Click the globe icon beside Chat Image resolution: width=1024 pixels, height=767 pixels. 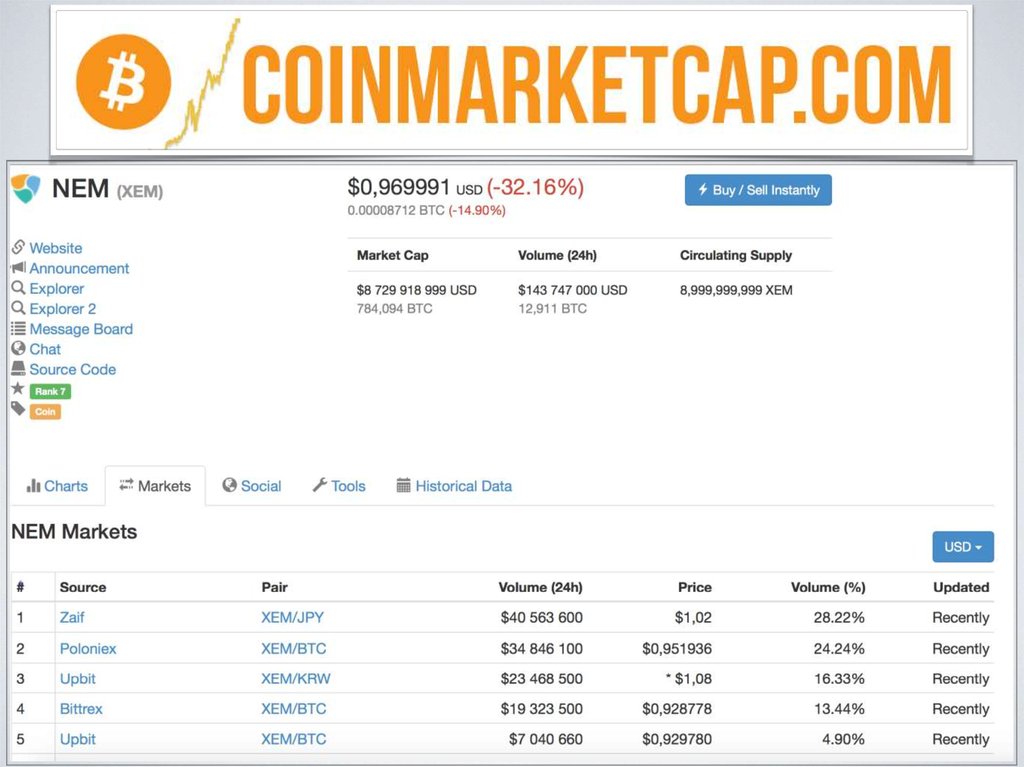coord(18,348)
